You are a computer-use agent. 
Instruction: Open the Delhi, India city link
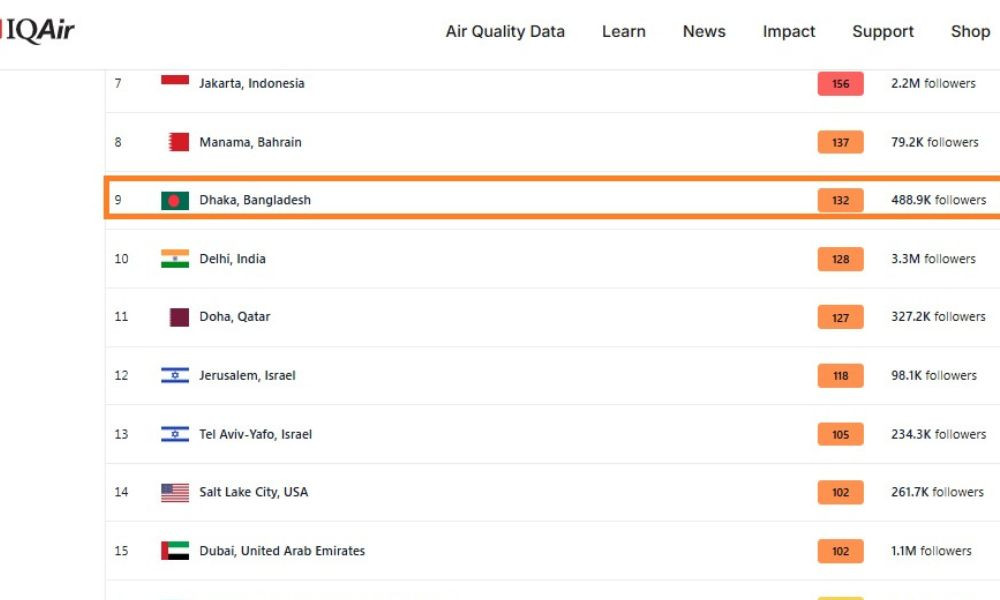coord(232,258)
